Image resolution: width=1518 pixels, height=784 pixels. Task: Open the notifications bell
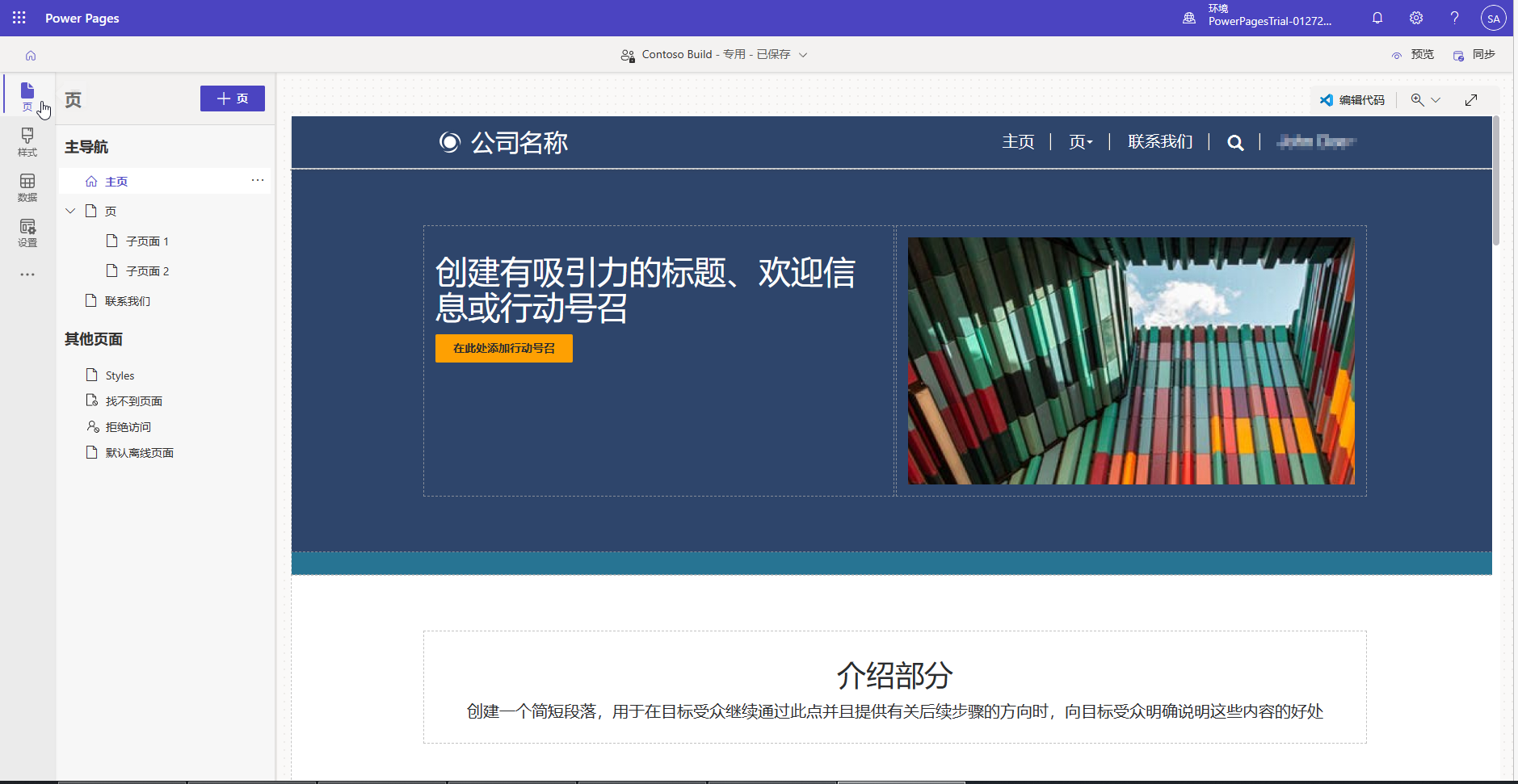click(1377, 18)
